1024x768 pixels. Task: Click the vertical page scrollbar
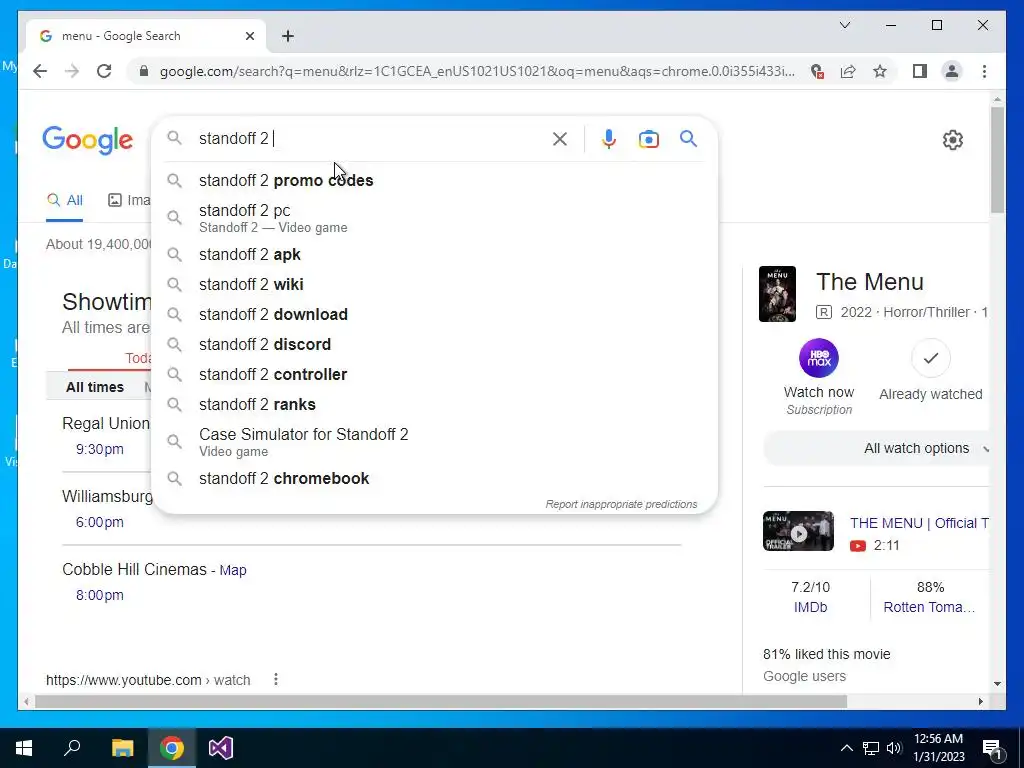coord(997,160)
